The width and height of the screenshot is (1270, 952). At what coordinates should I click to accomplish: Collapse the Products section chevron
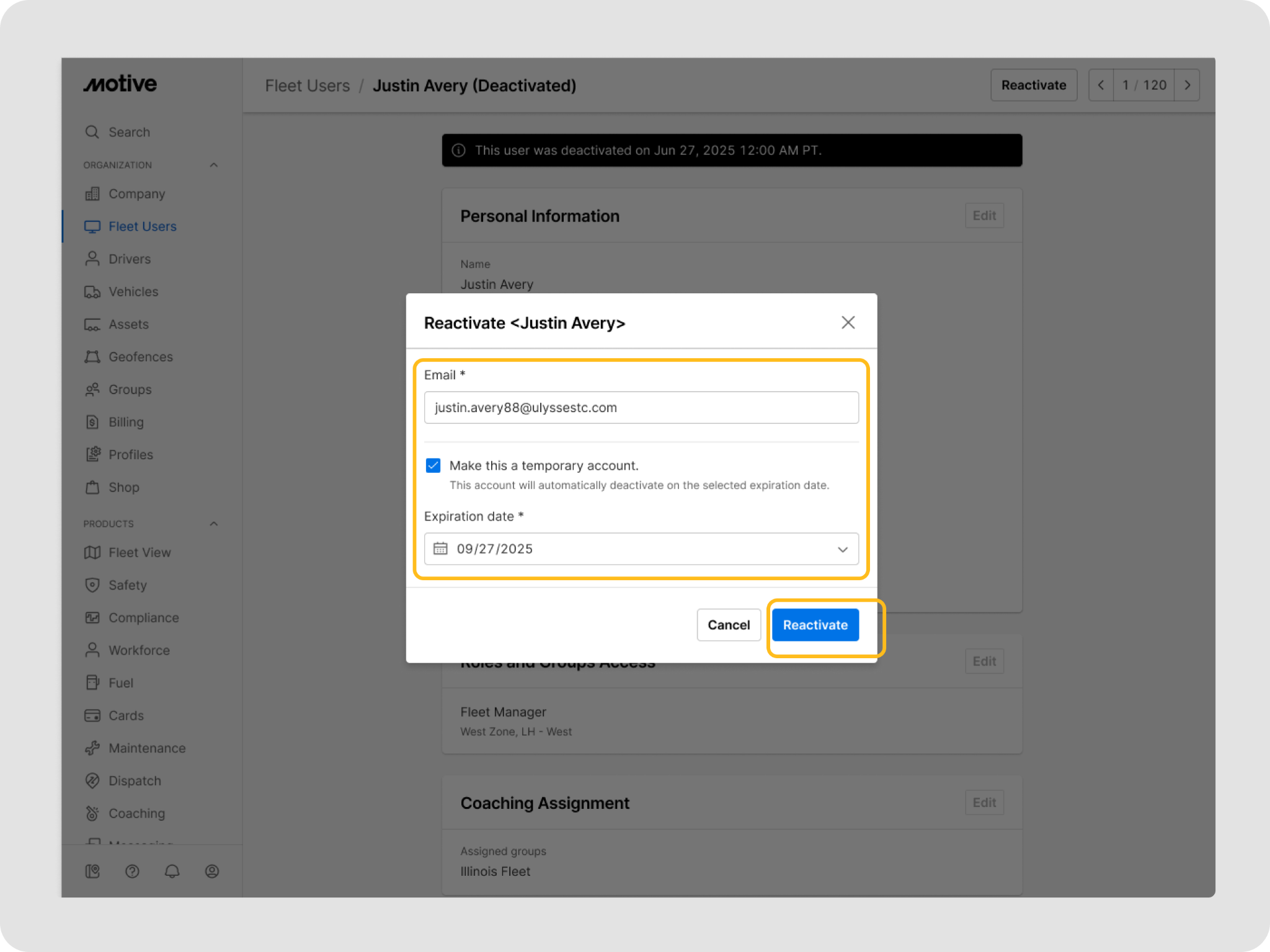214,524
